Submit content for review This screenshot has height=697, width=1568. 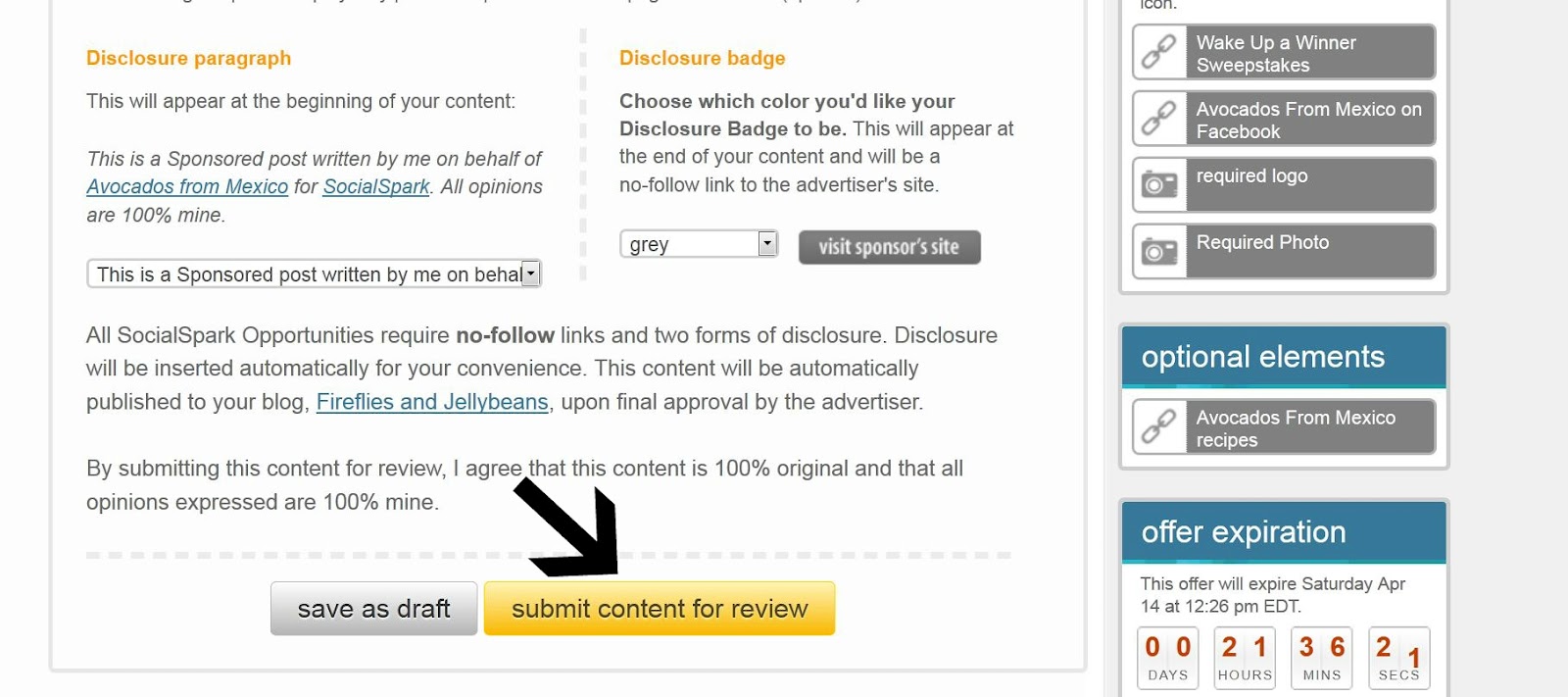pos(660,609)
